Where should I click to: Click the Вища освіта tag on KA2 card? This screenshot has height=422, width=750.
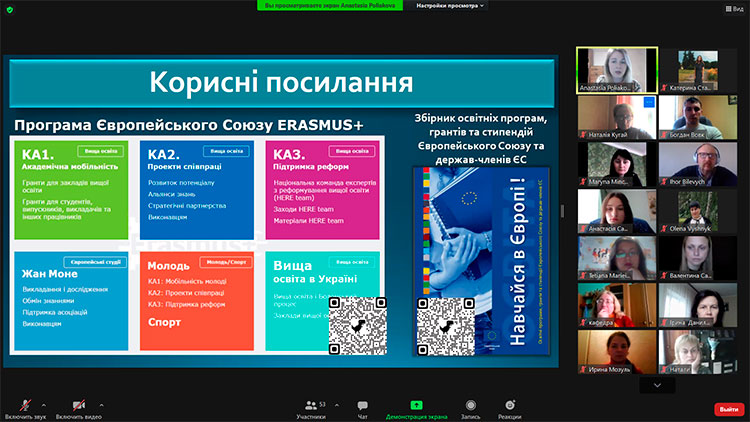(x=226, y=151)
